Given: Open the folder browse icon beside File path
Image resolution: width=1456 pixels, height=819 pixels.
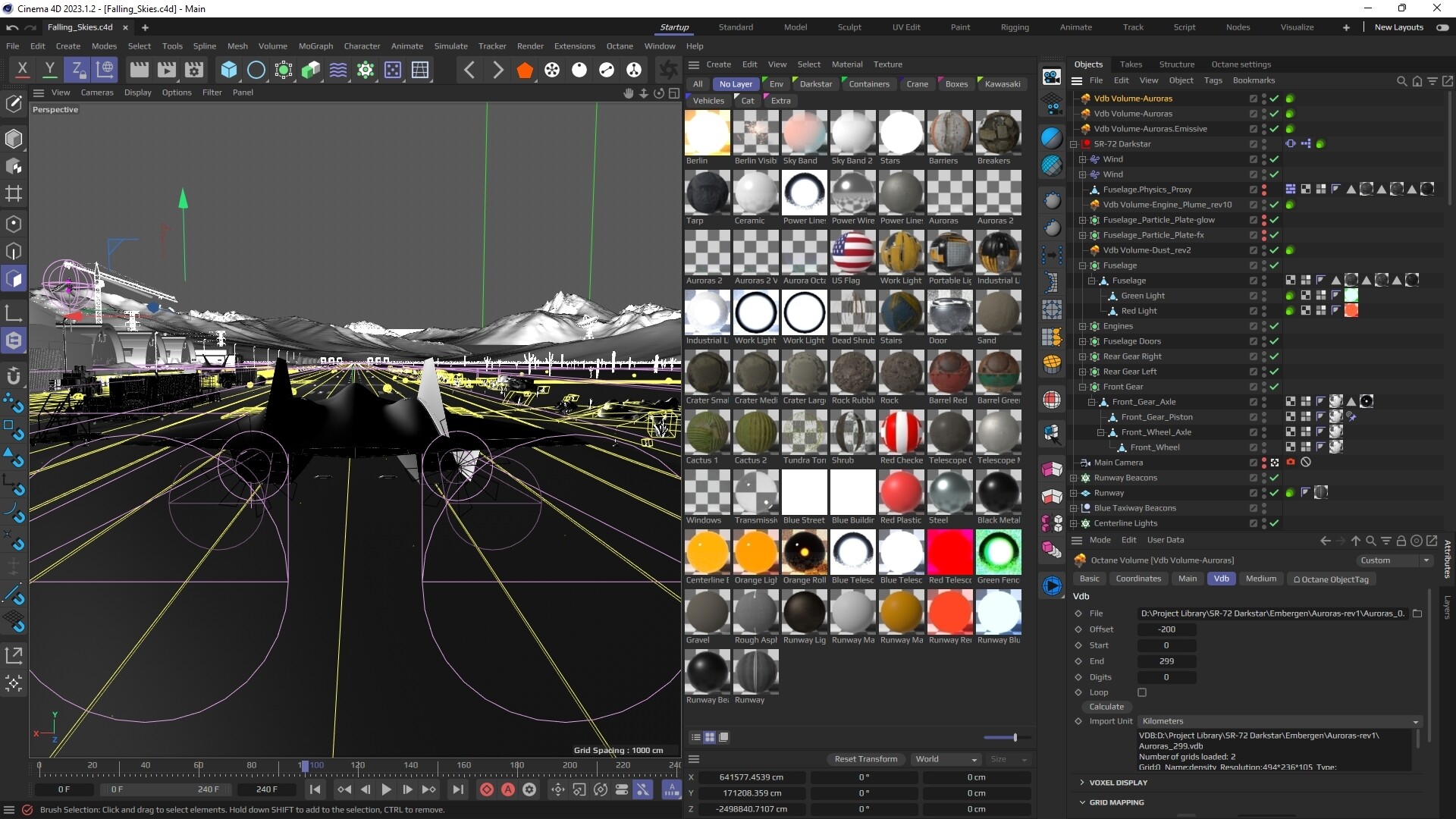Looking at the screenshot, I should pyautogui.click(x=1417, y=613).
